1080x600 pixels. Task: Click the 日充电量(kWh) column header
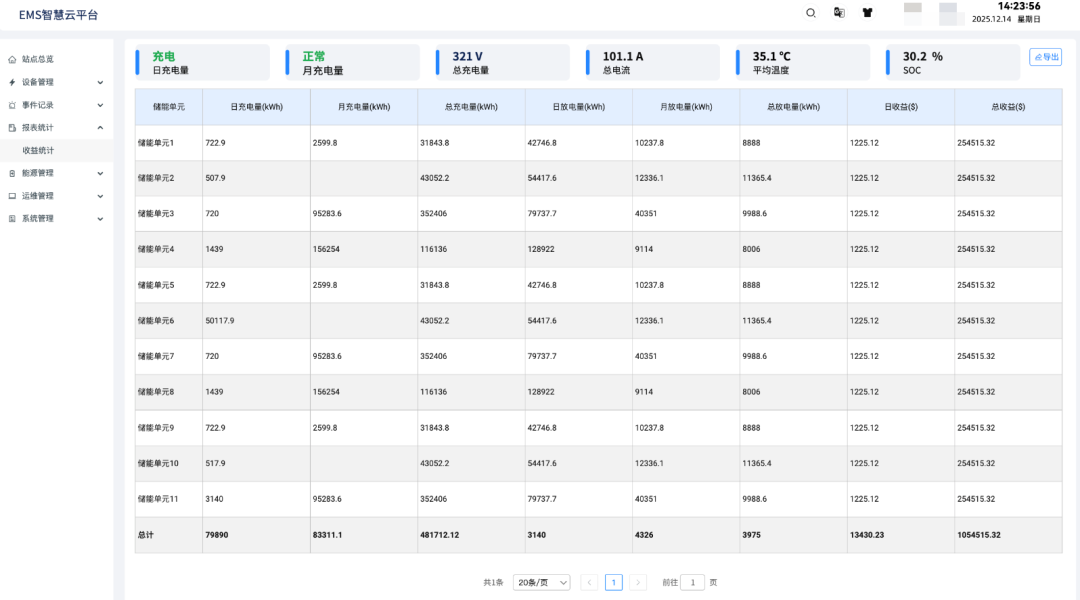point(256,106)
